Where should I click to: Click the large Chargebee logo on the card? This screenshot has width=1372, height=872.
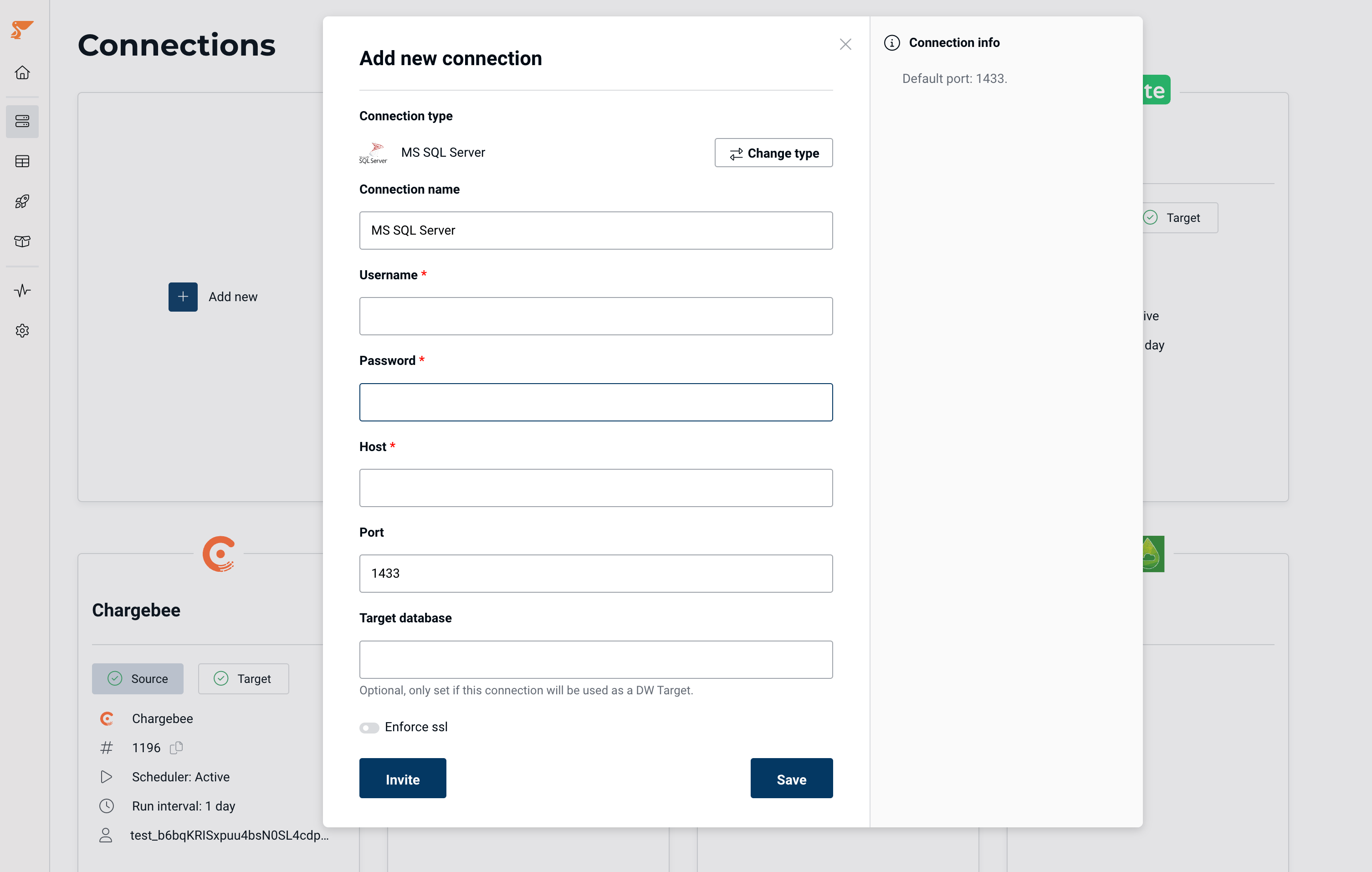coord(219,554)
